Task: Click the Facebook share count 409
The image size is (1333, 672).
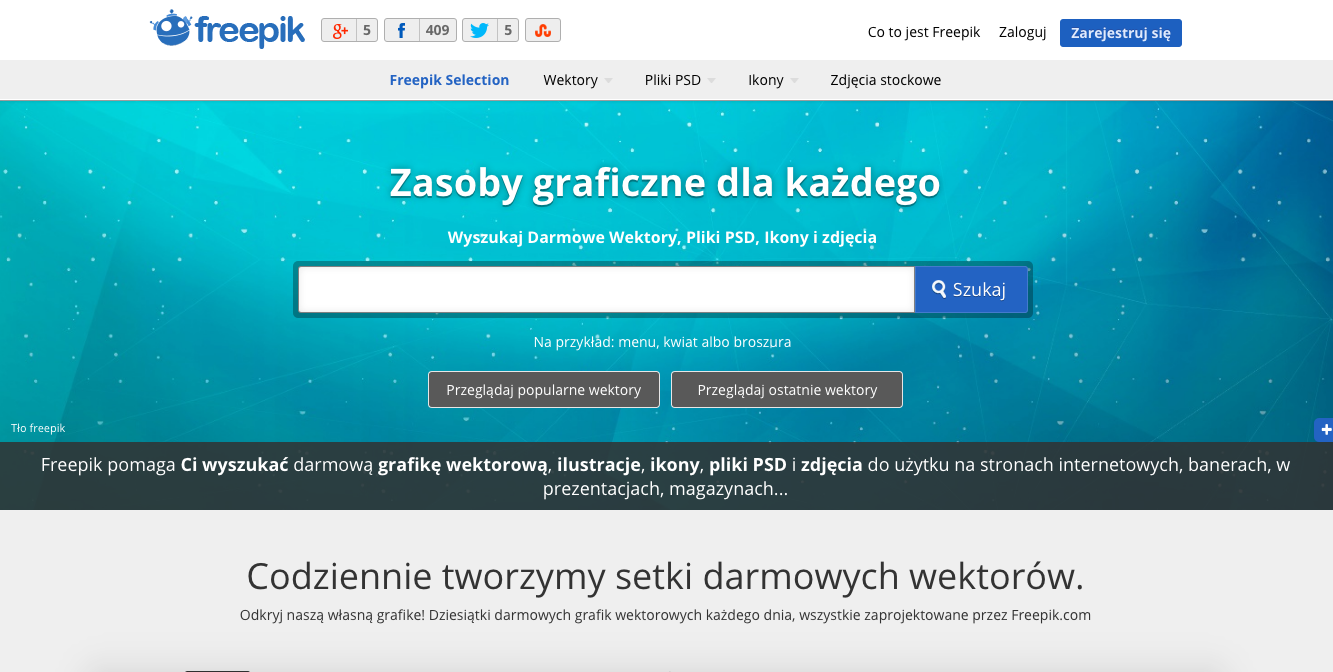Action: (437, 31)
